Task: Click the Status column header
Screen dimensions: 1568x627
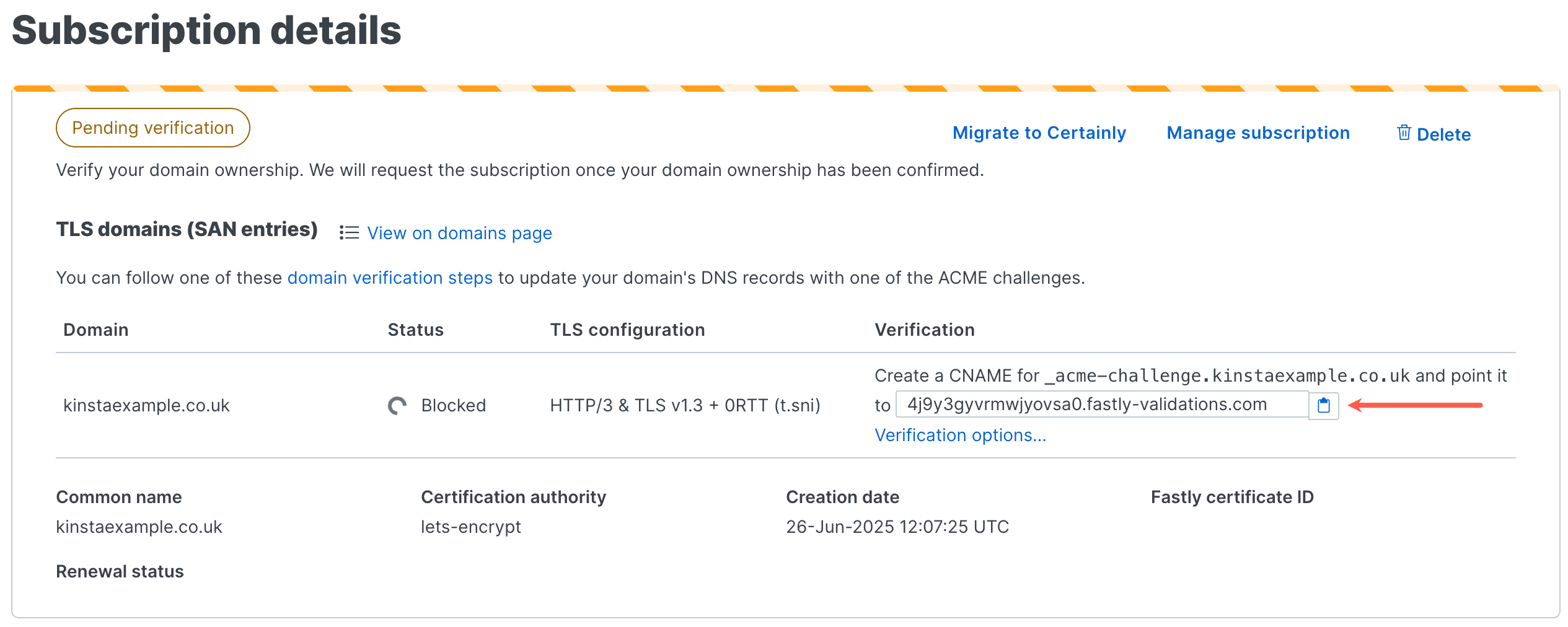Action: [415, 329]
